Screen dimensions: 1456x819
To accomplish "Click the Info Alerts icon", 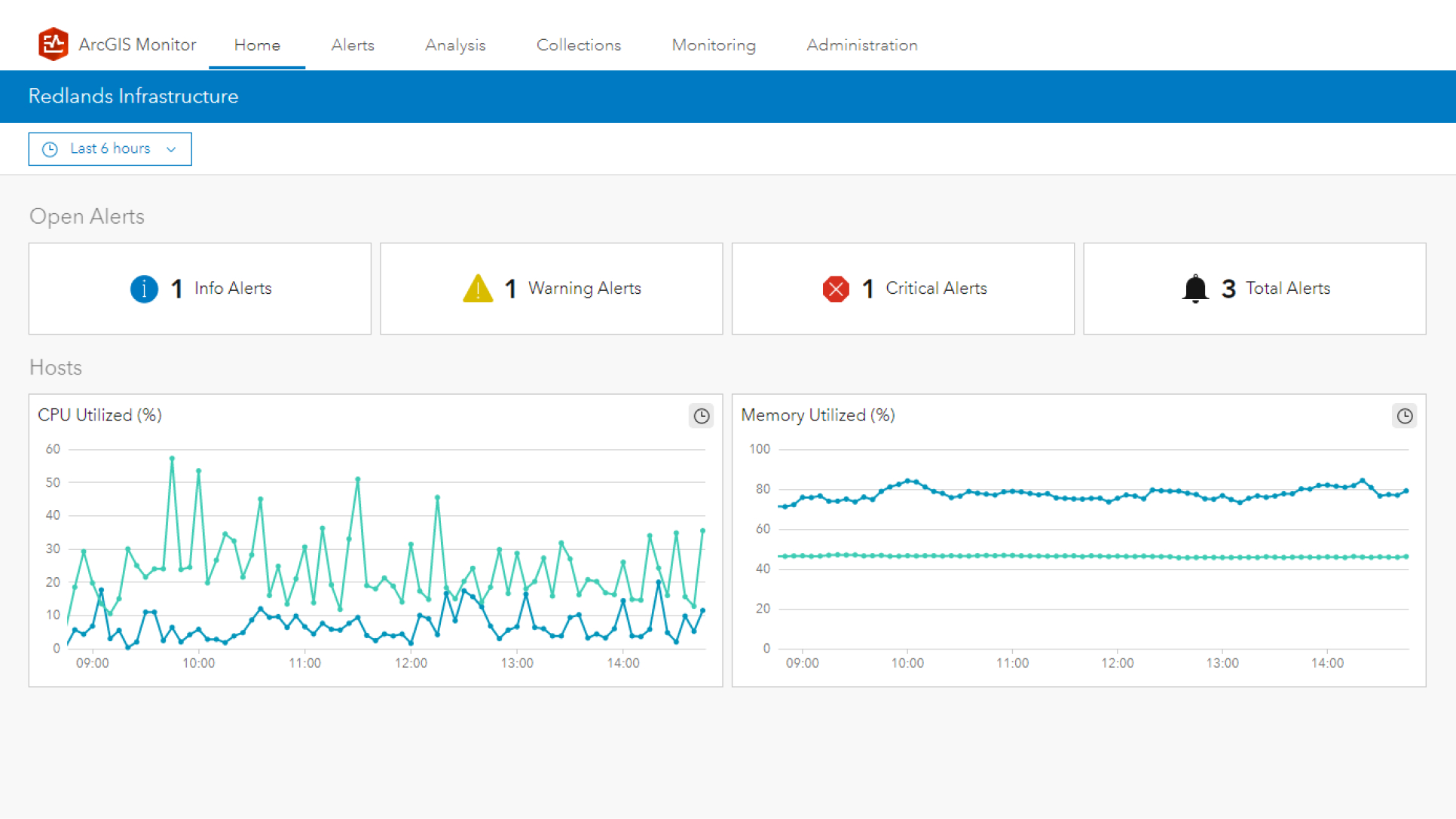I will [143, 288].
